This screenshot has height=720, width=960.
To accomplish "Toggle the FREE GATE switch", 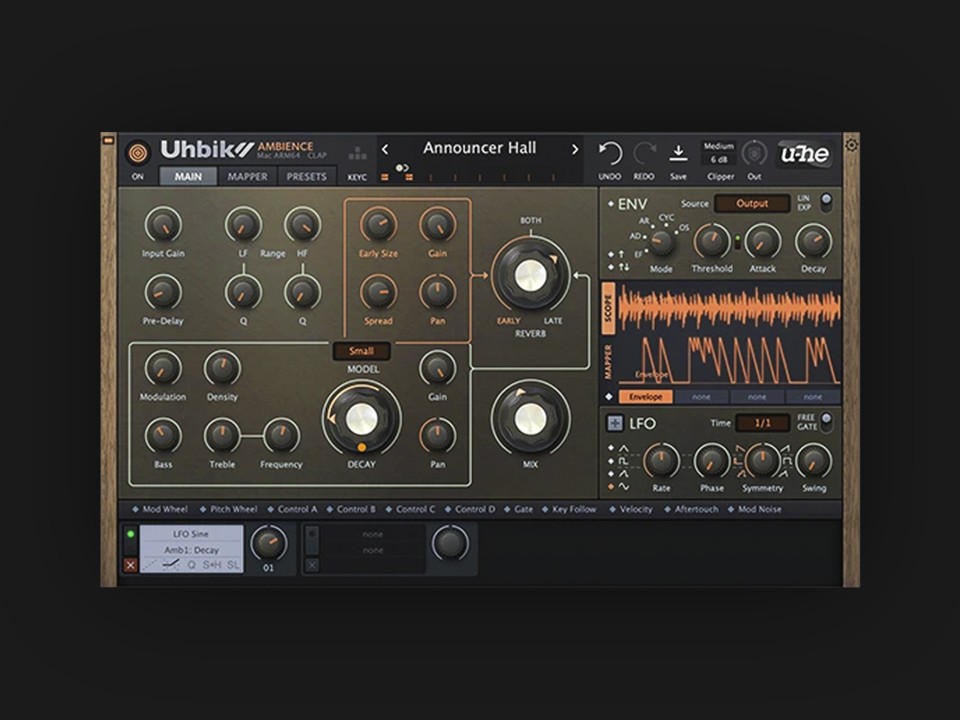I will click(x=826, y=422).
